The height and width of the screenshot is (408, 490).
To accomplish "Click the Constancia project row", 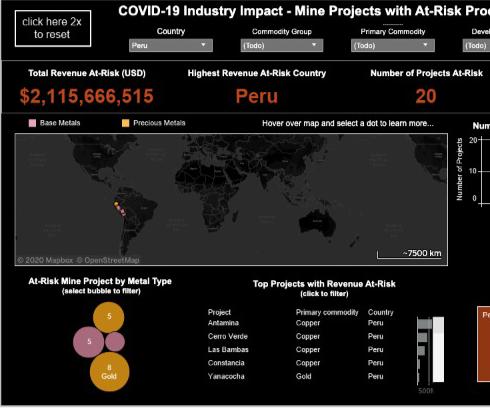I will [296, 363].
